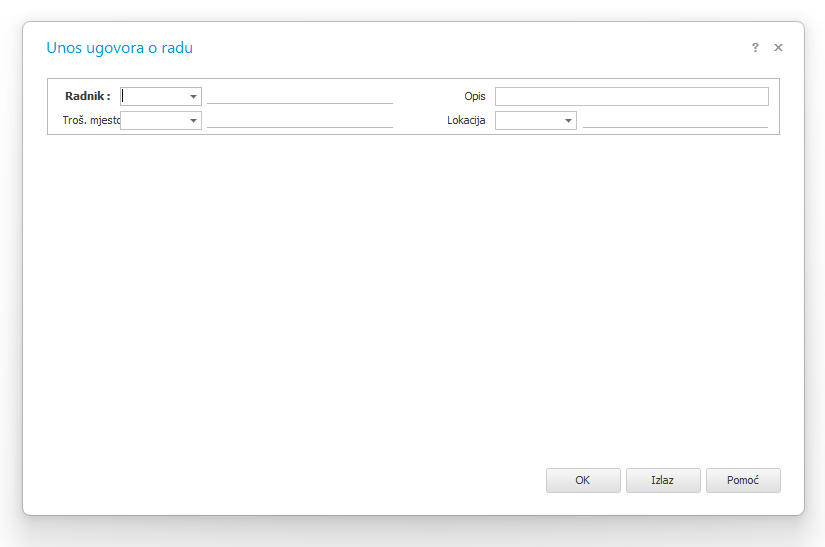Viewport: 825px width, 547px height.
Task: Click the Radnik label
Action: tap(87, 96)
